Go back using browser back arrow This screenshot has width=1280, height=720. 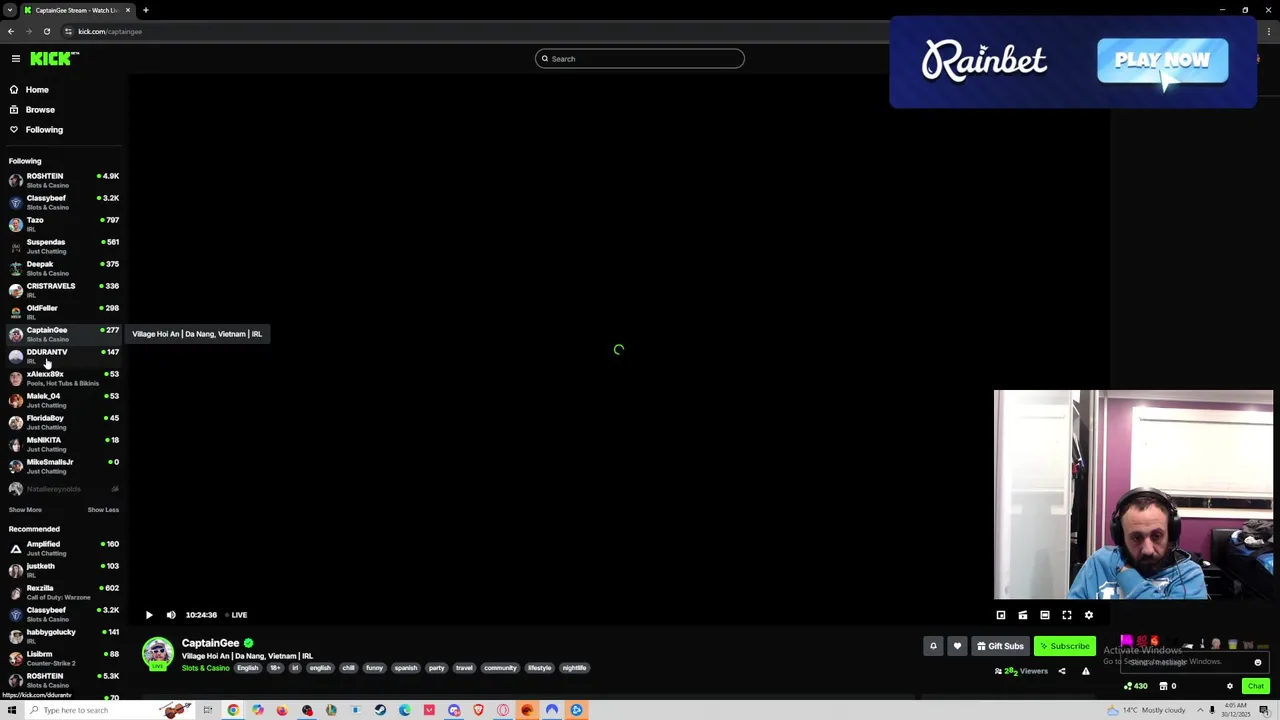(x=10, y=31)
